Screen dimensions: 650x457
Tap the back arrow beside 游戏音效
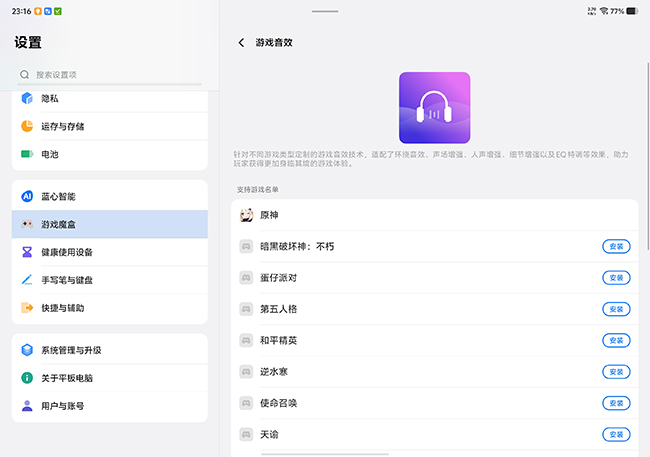[x=241, y=43]
